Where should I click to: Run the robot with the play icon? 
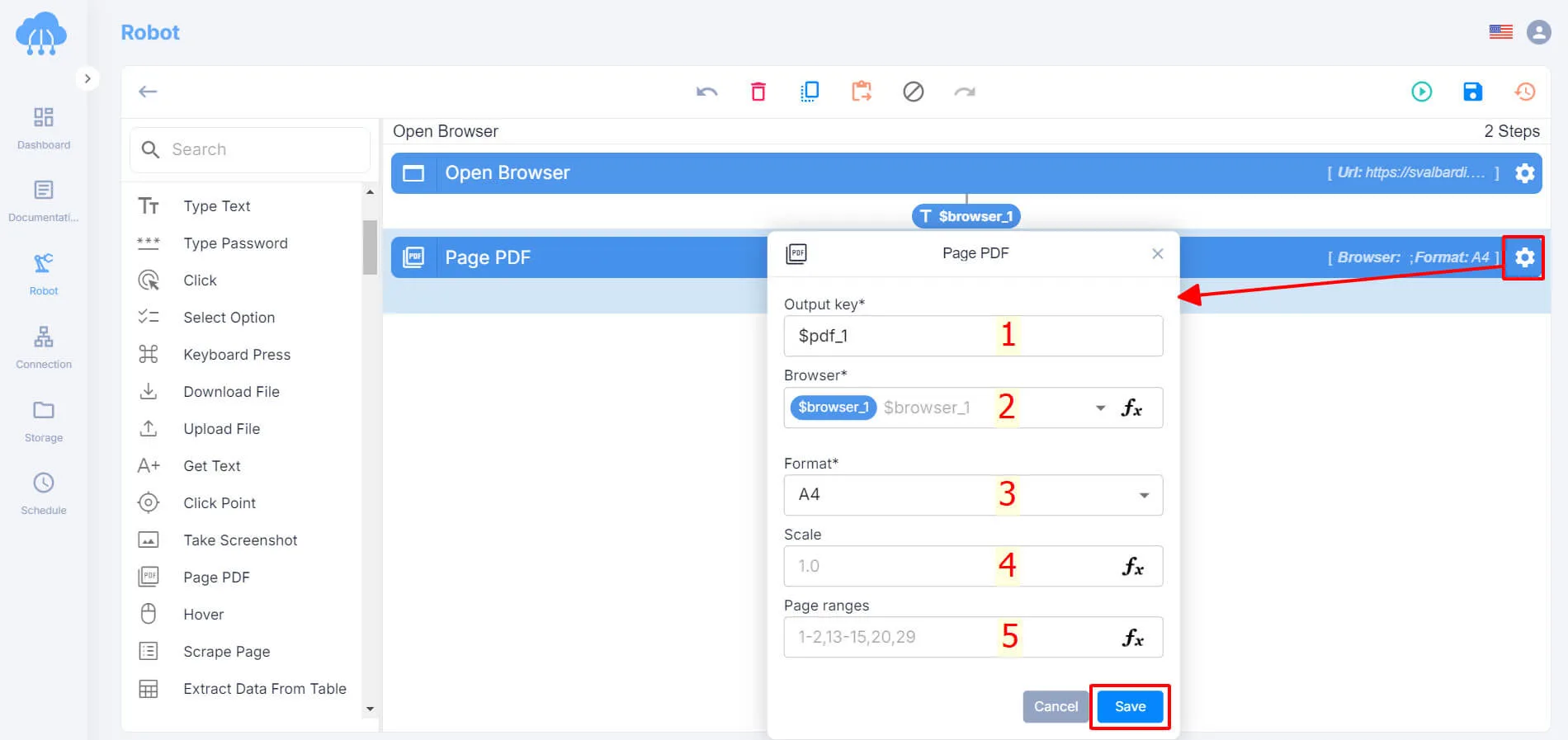click(1421, 92)
